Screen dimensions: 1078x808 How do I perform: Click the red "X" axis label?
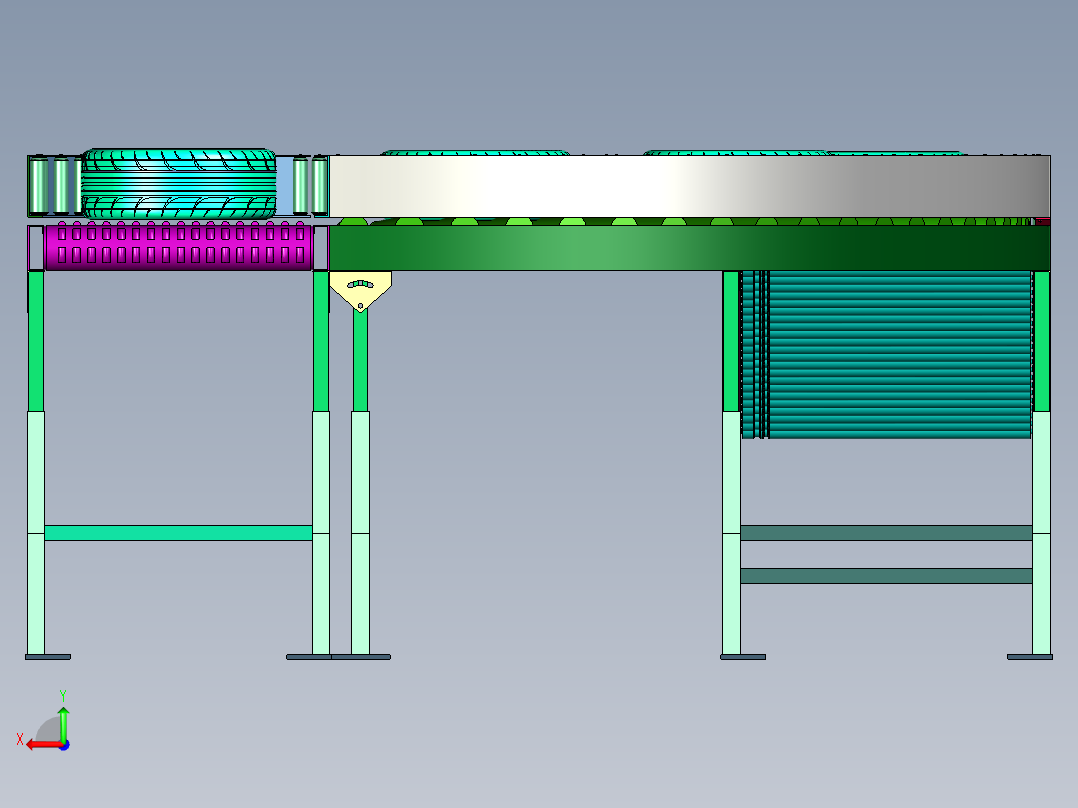tap(20, 739)
